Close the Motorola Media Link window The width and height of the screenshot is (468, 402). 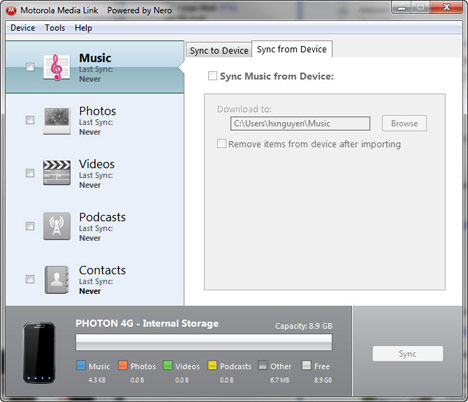click(446, 7)
